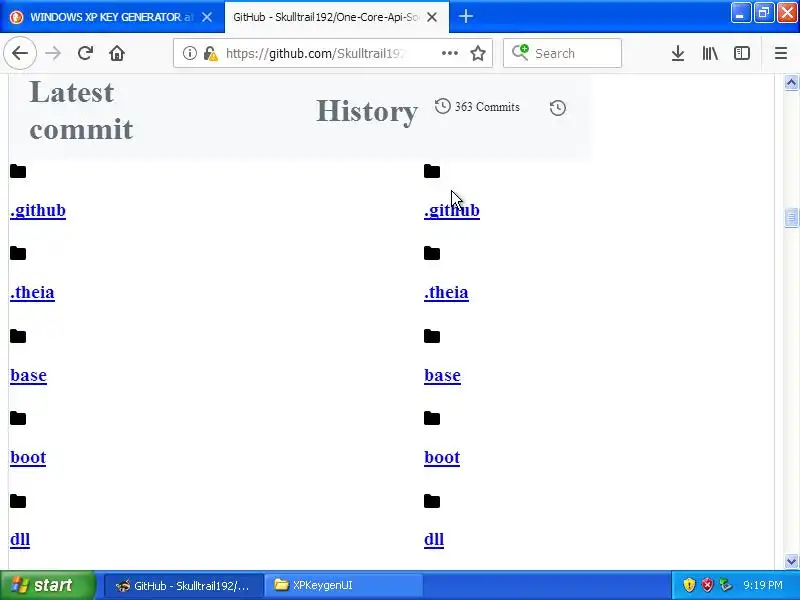Open the left .github folder link
800x600 pixels.
(x=38, y=210)
